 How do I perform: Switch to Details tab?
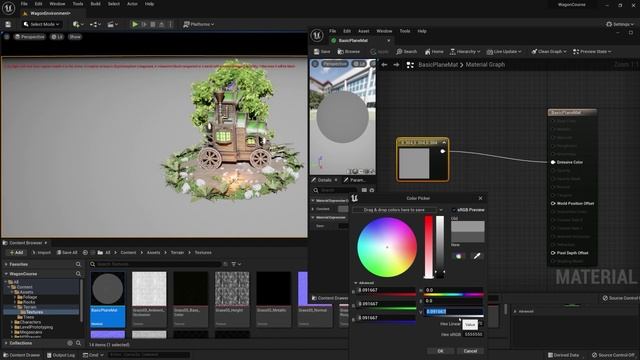tap(324, 180)
